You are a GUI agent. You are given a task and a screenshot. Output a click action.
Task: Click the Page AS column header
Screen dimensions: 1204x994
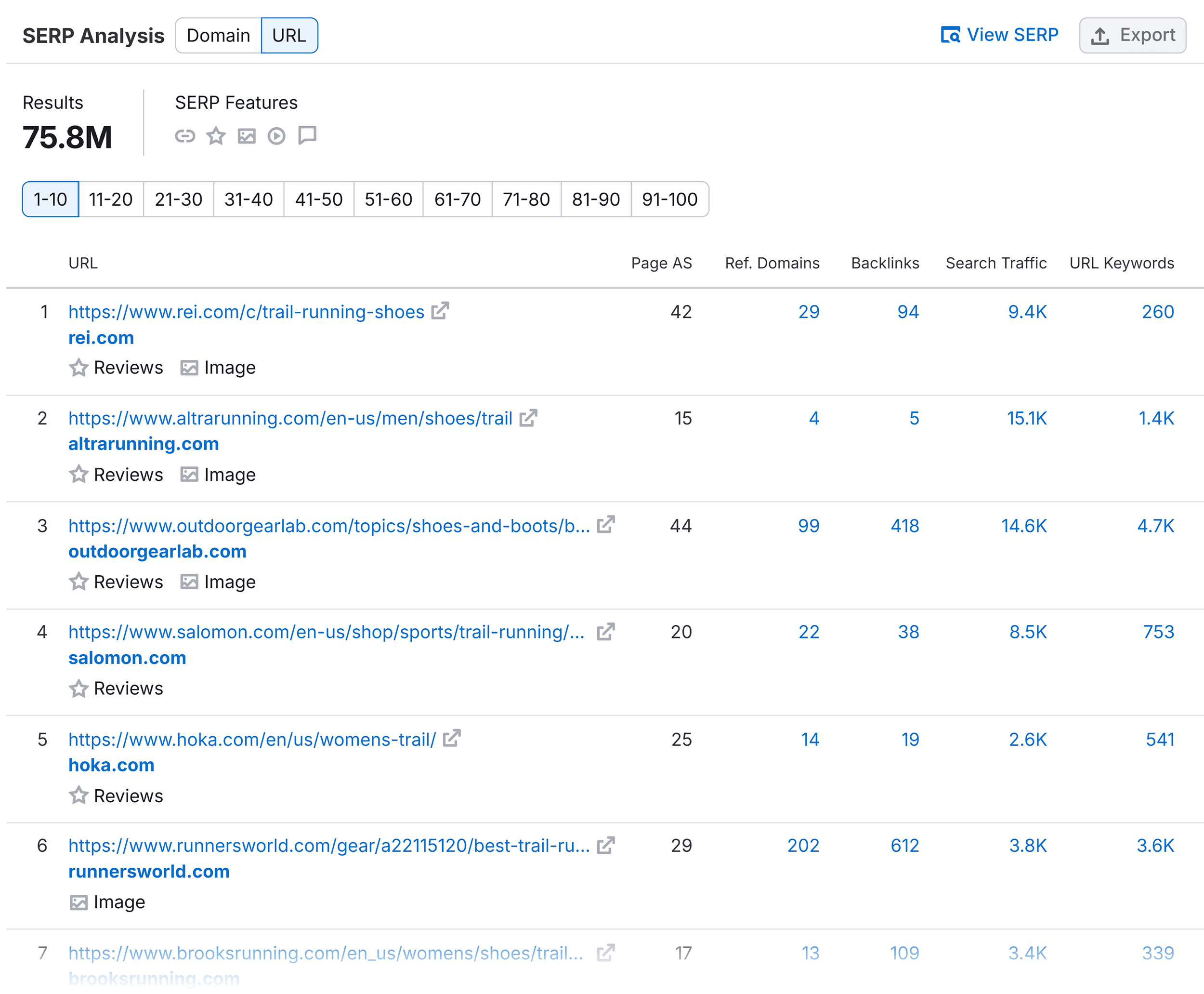(x=662, y=264)
